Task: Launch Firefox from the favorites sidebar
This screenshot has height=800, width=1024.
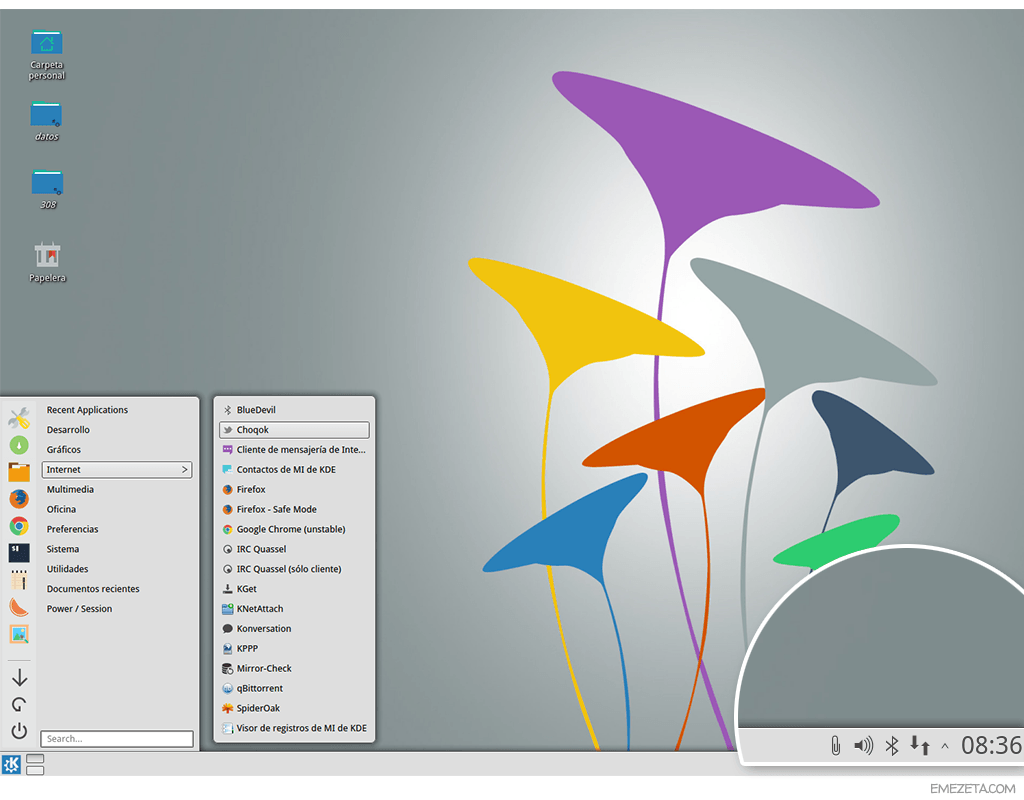Action: tap(19, 499)
